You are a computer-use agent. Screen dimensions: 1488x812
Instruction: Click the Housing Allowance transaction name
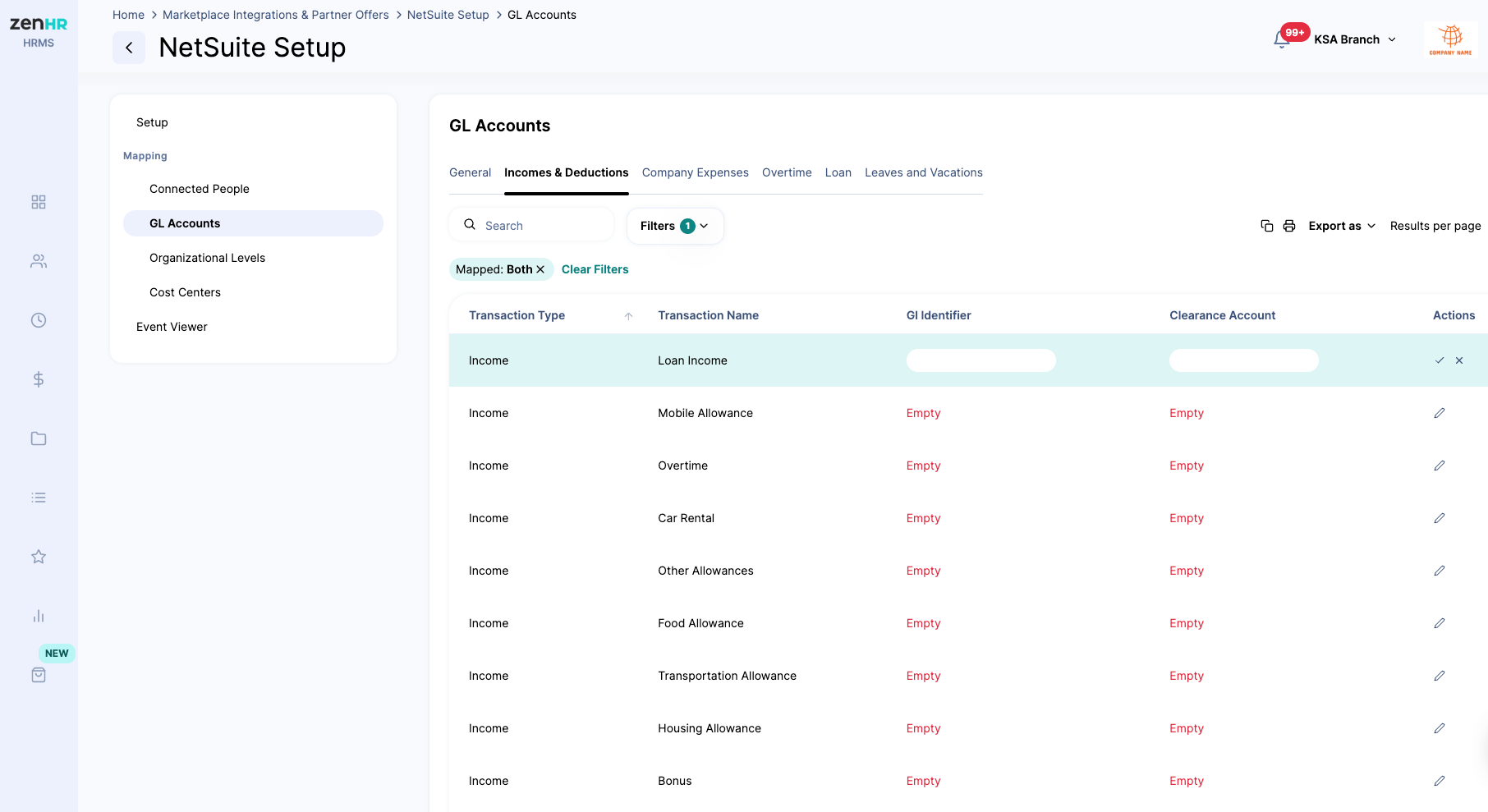pos(710,728)
